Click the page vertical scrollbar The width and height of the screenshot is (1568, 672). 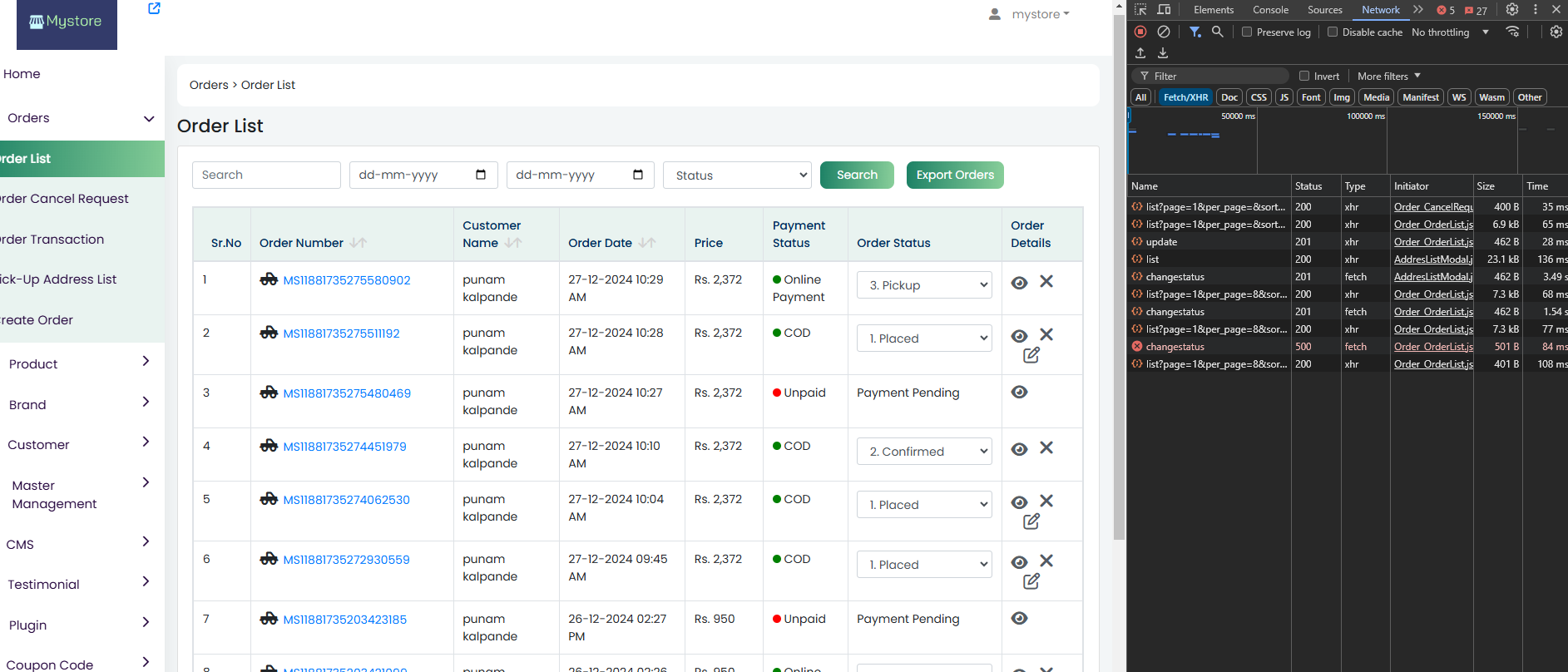tap(1119, 274)
